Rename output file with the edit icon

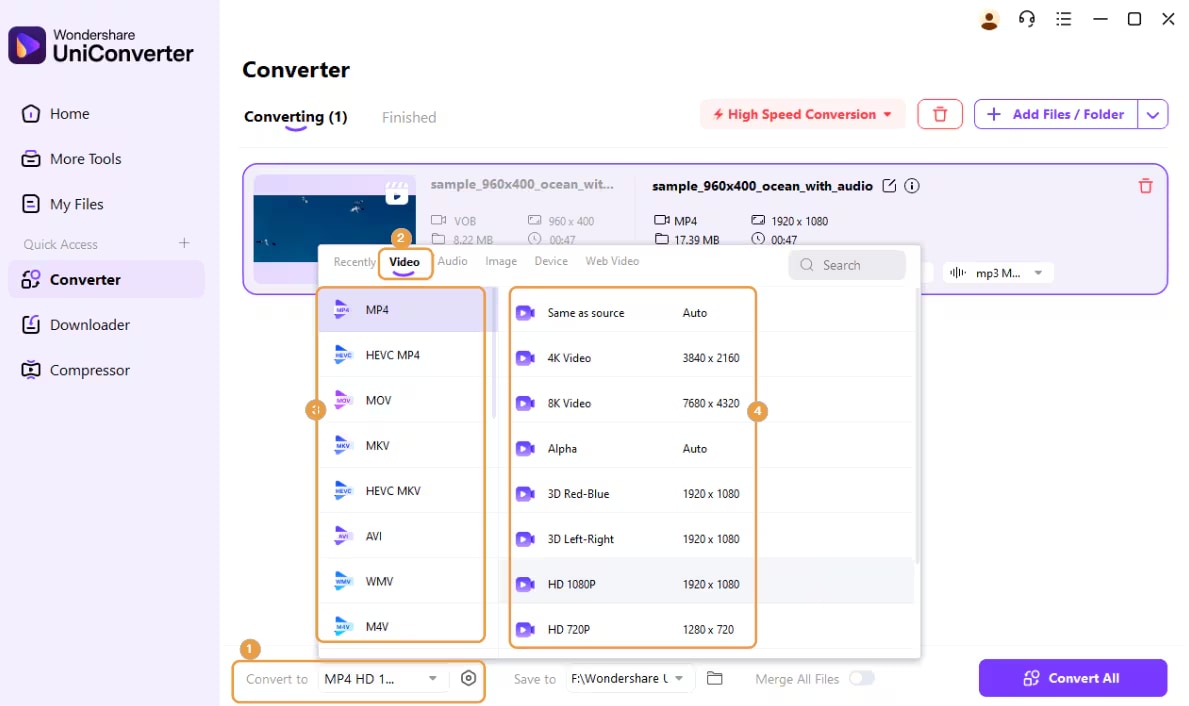[x=889, y=186]
